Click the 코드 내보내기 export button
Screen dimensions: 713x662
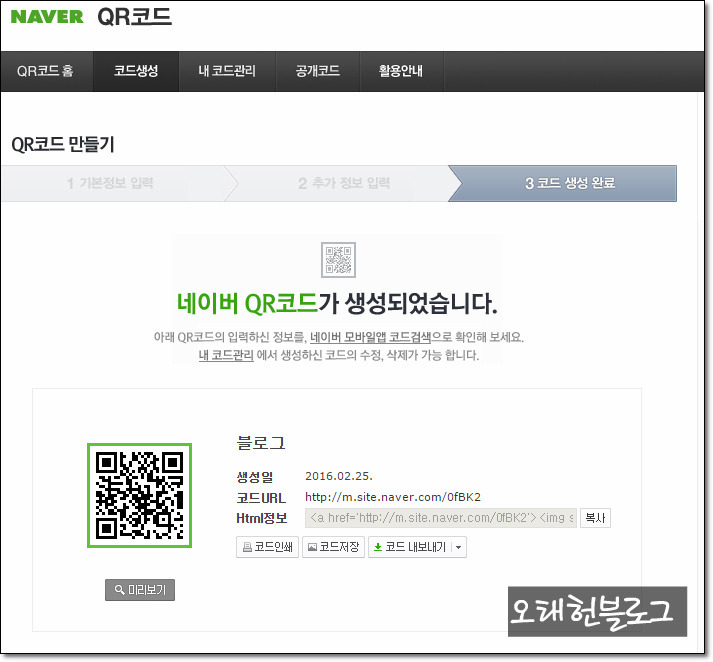coord(410,547)
